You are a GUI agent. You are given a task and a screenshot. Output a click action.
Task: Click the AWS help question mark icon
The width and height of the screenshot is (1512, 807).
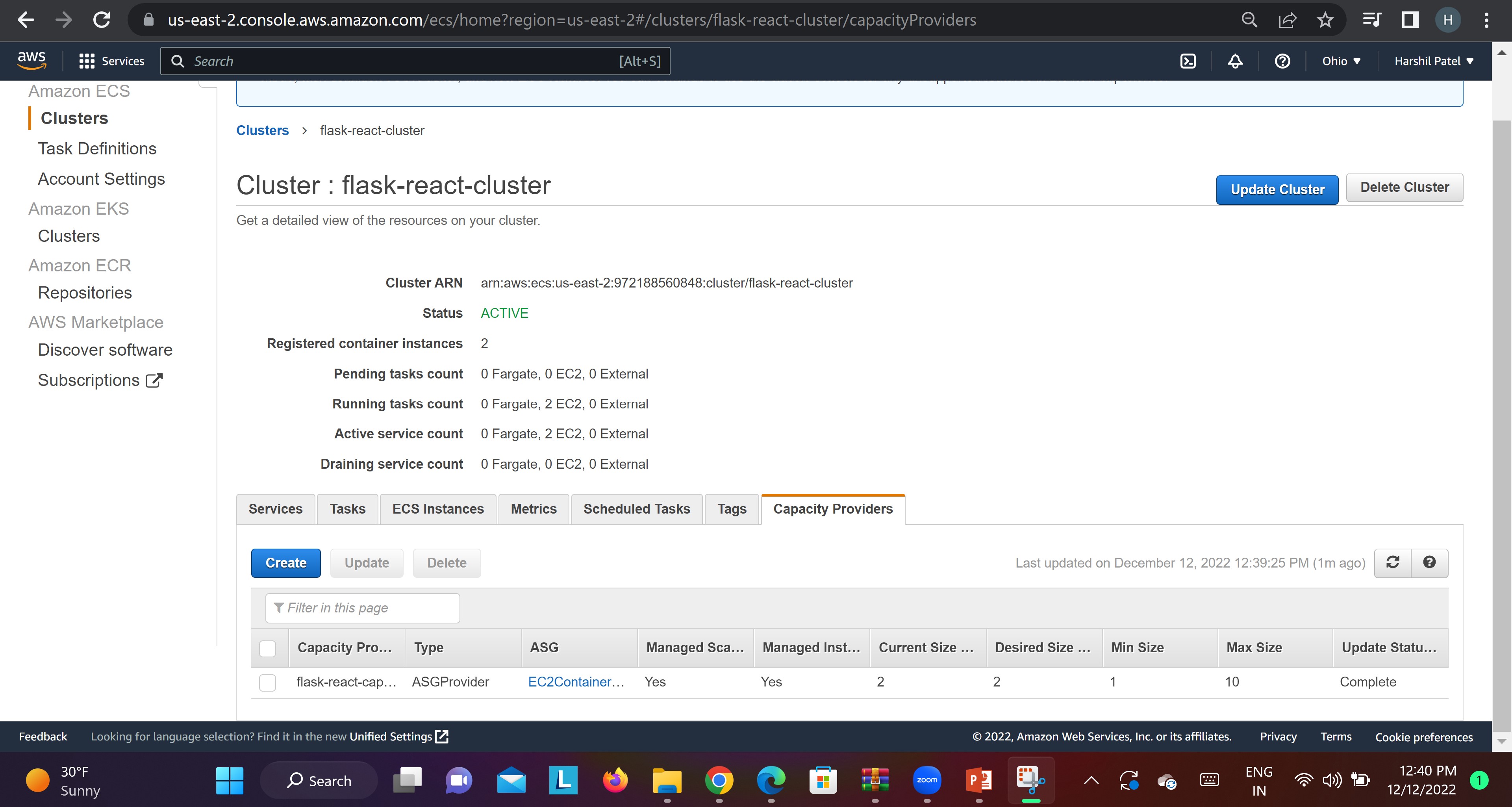(x=1282, y=61)
